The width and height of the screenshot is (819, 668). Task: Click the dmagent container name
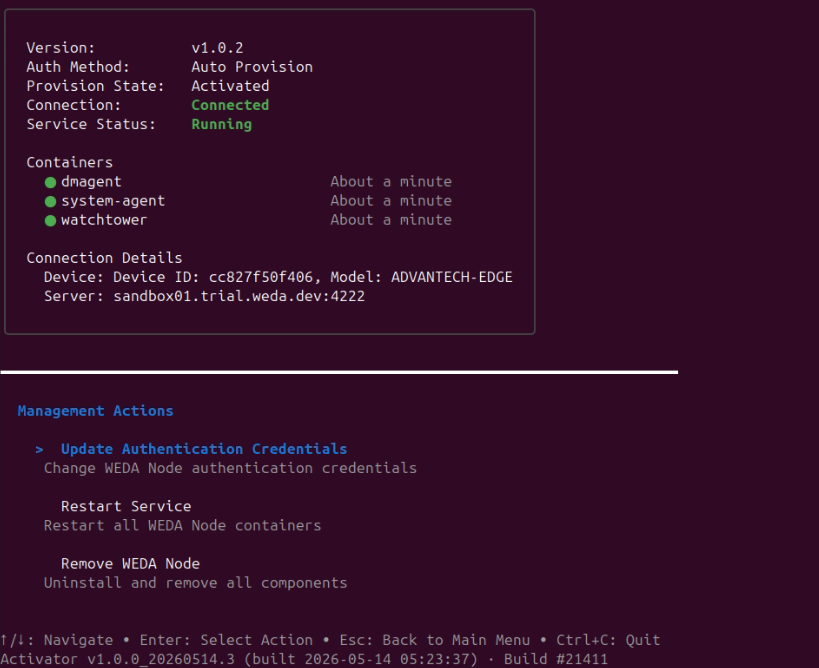click(x=91, y=182)
